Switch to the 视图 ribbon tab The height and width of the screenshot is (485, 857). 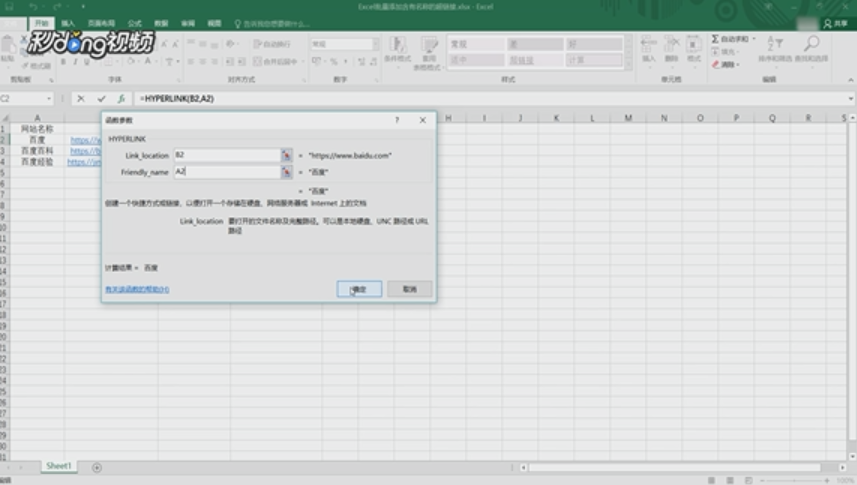coord(214,24)
